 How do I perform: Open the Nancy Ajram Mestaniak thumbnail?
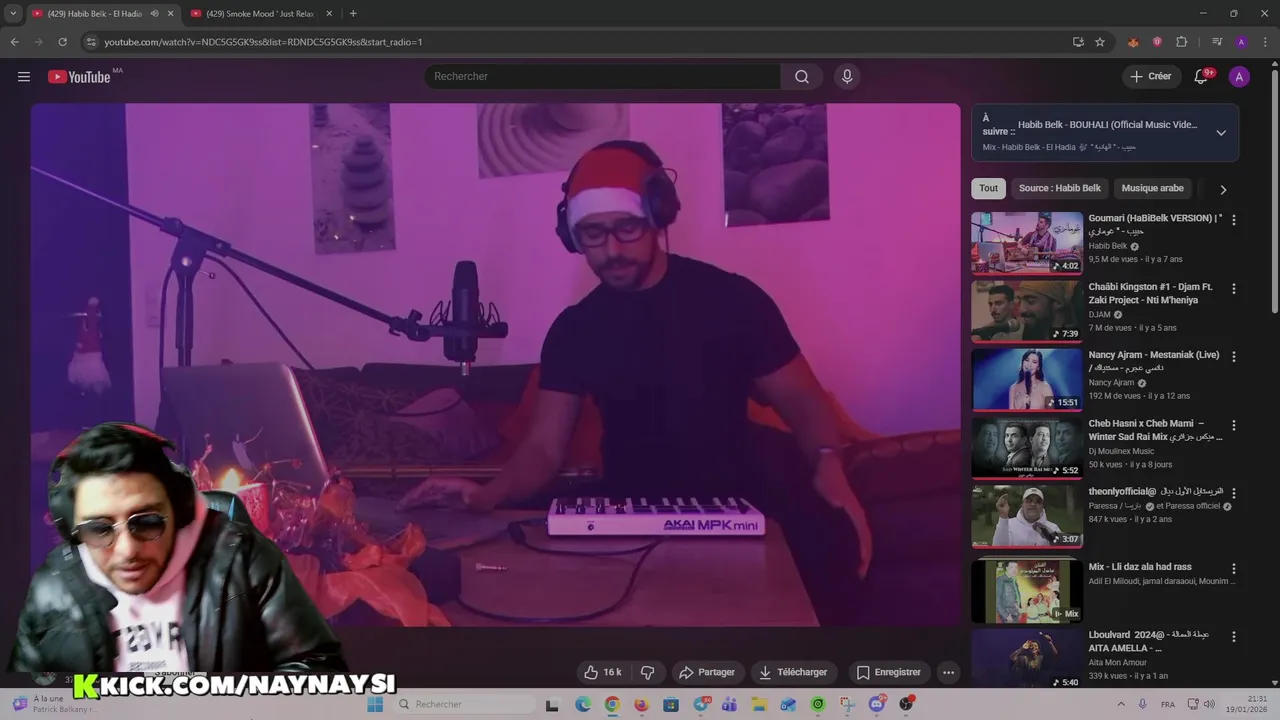(x=1027, y=379)
